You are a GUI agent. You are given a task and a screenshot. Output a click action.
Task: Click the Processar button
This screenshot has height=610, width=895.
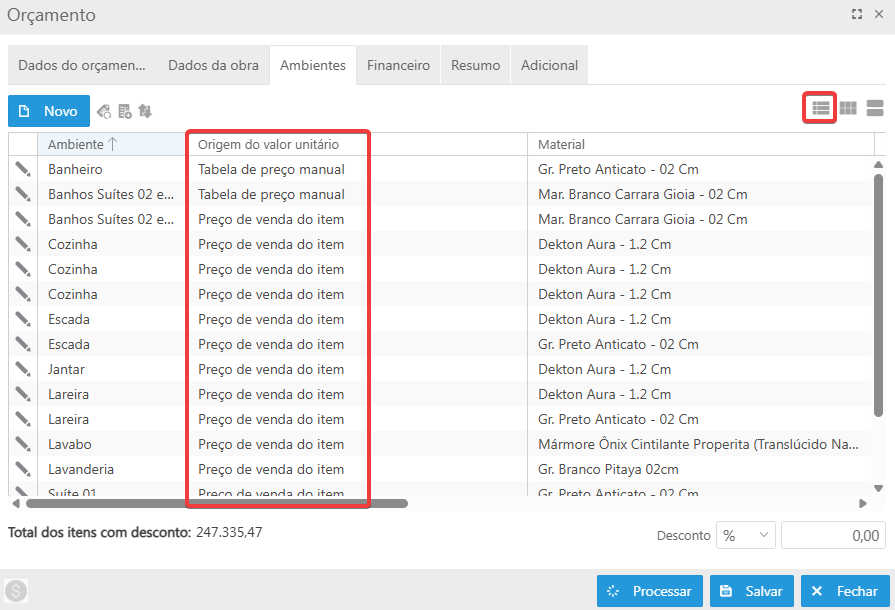pyautogui.click(x=650, y=591)
